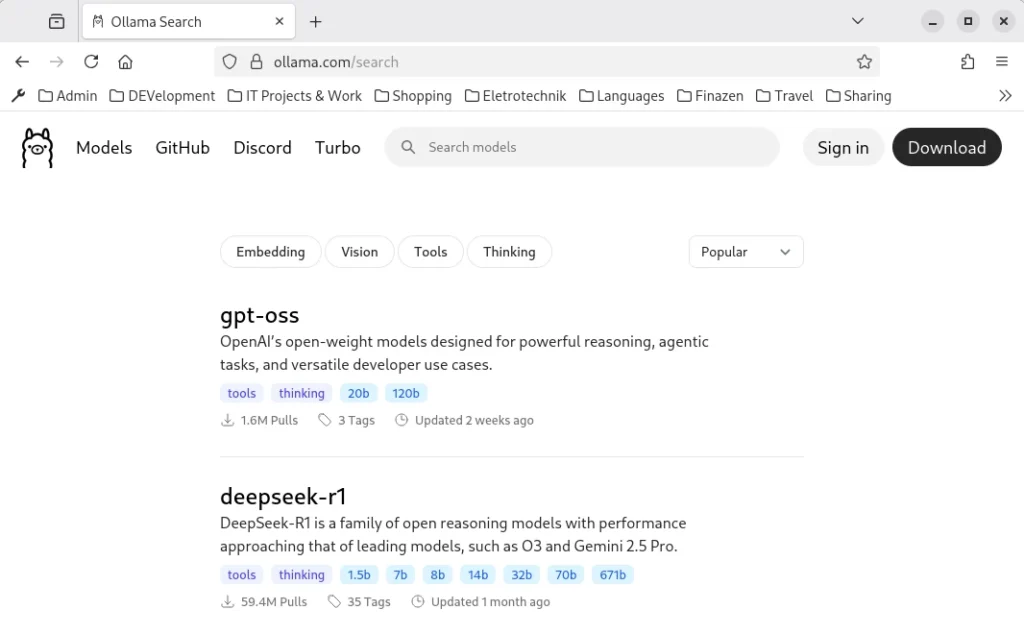The image size is (1024, 634).
Task: Click the tools tag under gpt-oss
Action: pyautogui.click(x=242, y=393)
